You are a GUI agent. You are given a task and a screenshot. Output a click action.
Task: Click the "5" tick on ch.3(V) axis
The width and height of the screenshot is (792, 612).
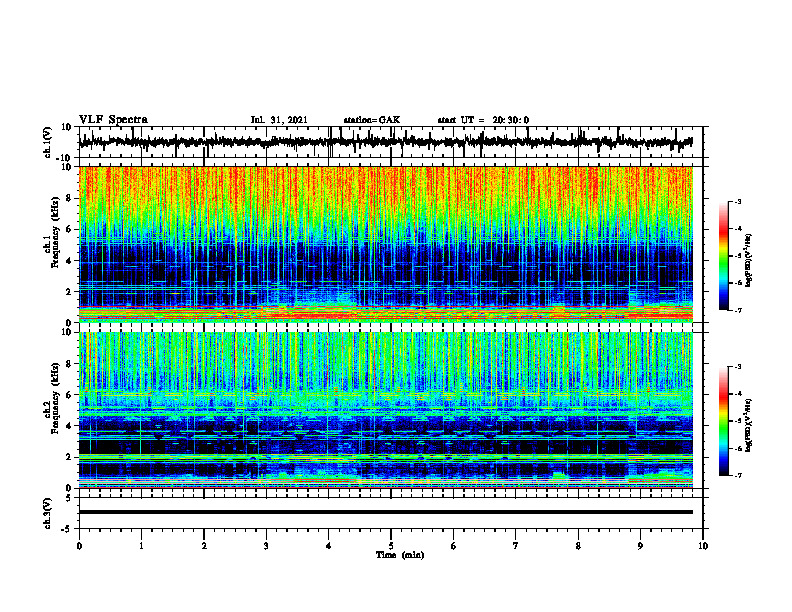70,498
